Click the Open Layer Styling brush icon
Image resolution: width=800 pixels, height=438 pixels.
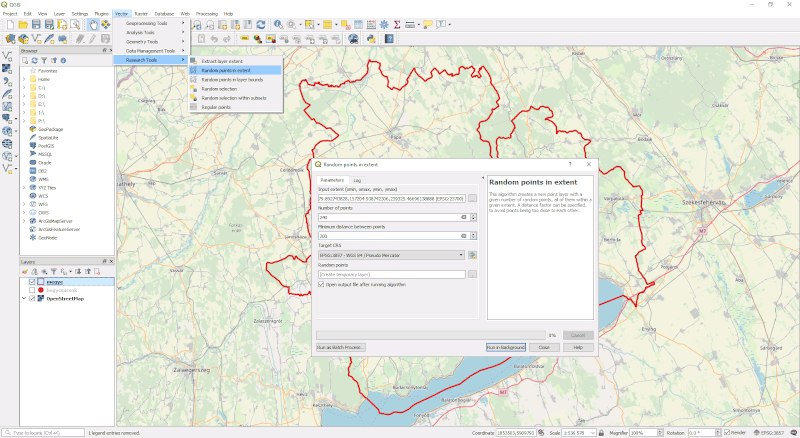pyautogui.click(x=24, y=272)
